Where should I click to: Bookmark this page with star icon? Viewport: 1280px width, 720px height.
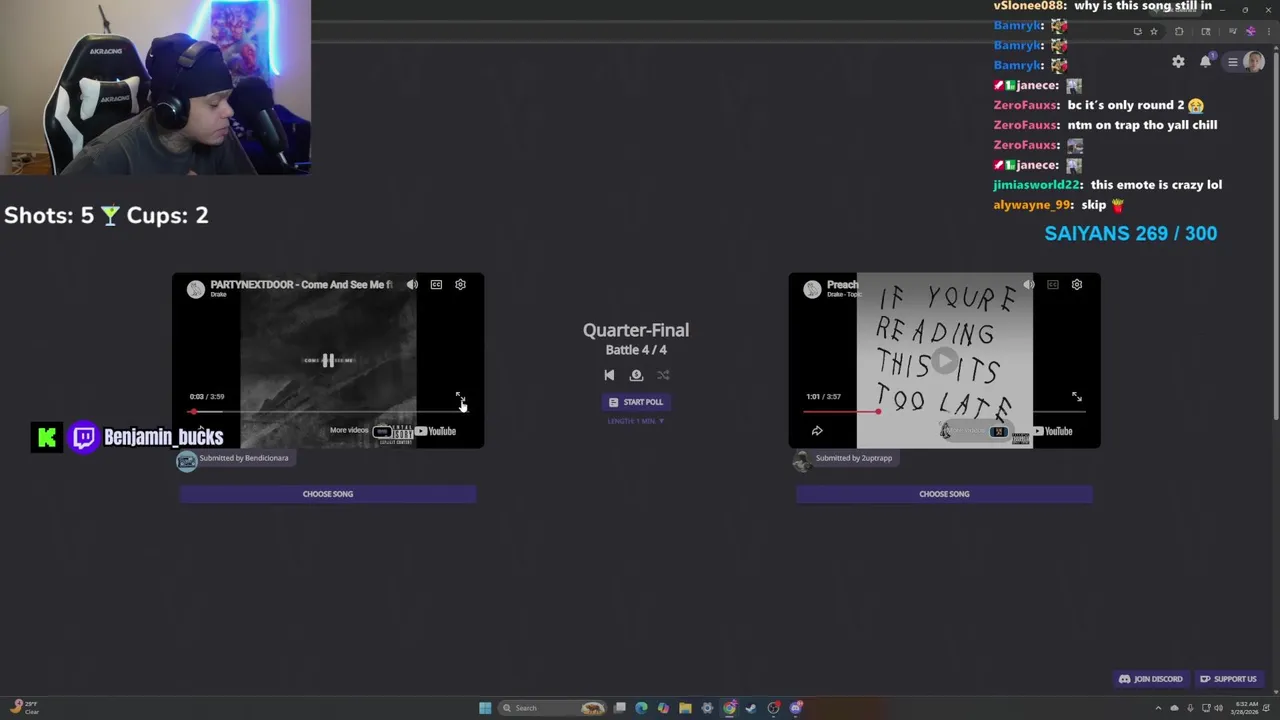1153,31
